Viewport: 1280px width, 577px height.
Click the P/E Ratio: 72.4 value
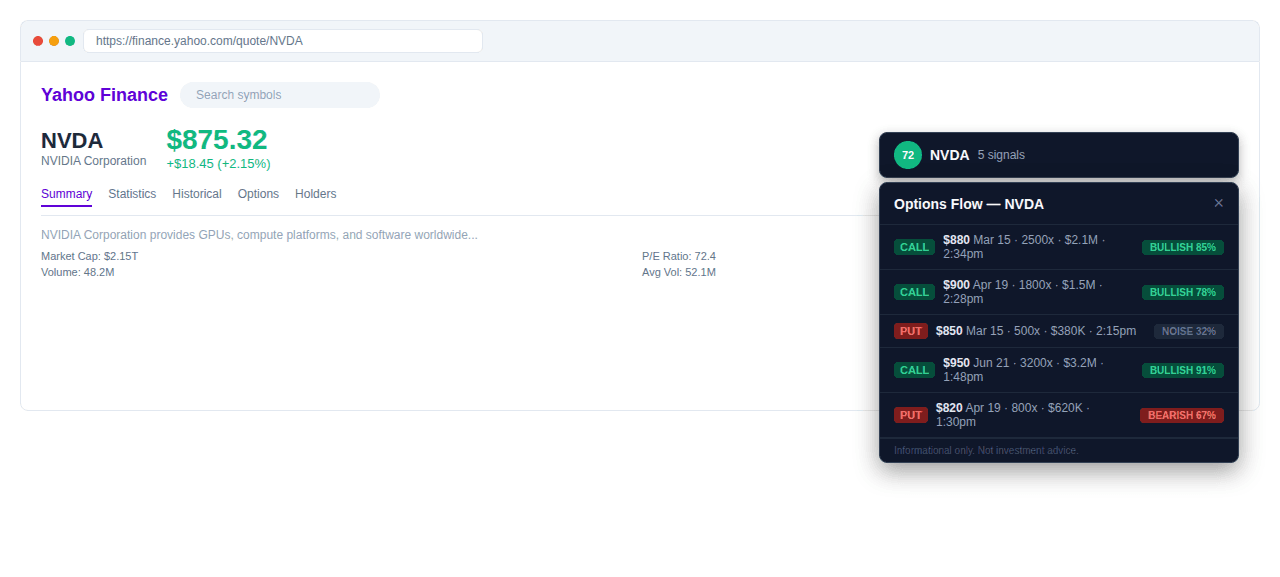coord(679,256)
